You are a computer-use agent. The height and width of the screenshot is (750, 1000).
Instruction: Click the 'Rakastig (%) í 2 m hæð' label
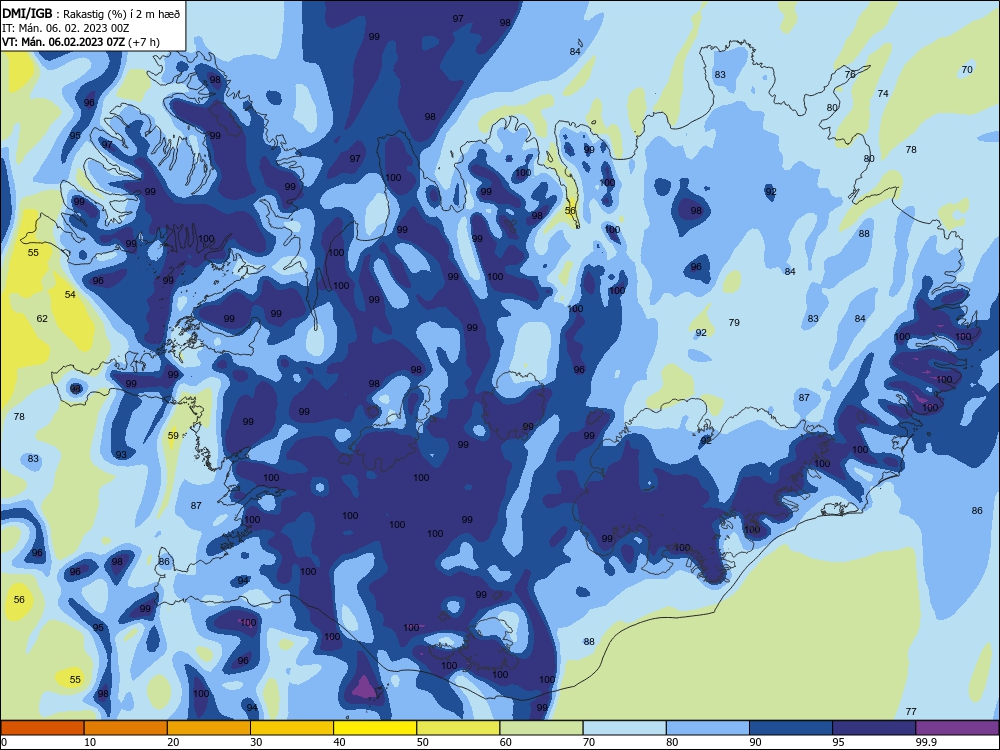click(121, 14)
